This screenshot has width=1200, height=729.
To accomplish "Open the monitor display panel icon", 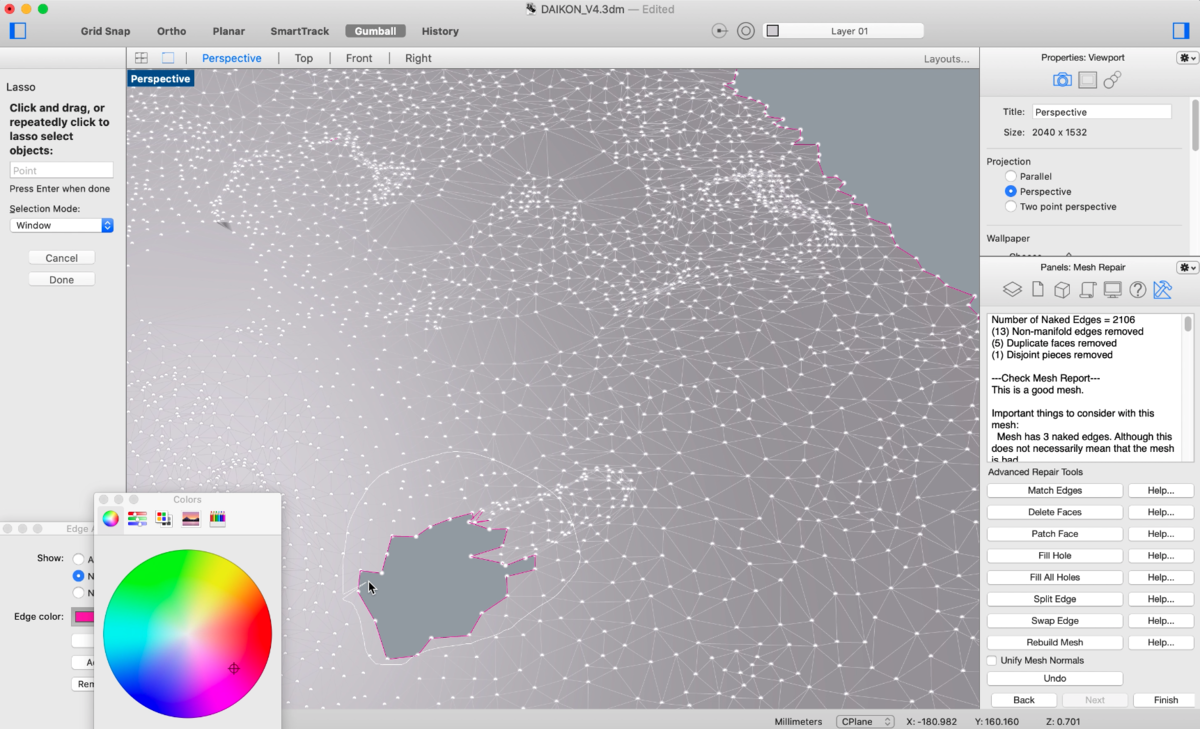I will (1112, 290).
